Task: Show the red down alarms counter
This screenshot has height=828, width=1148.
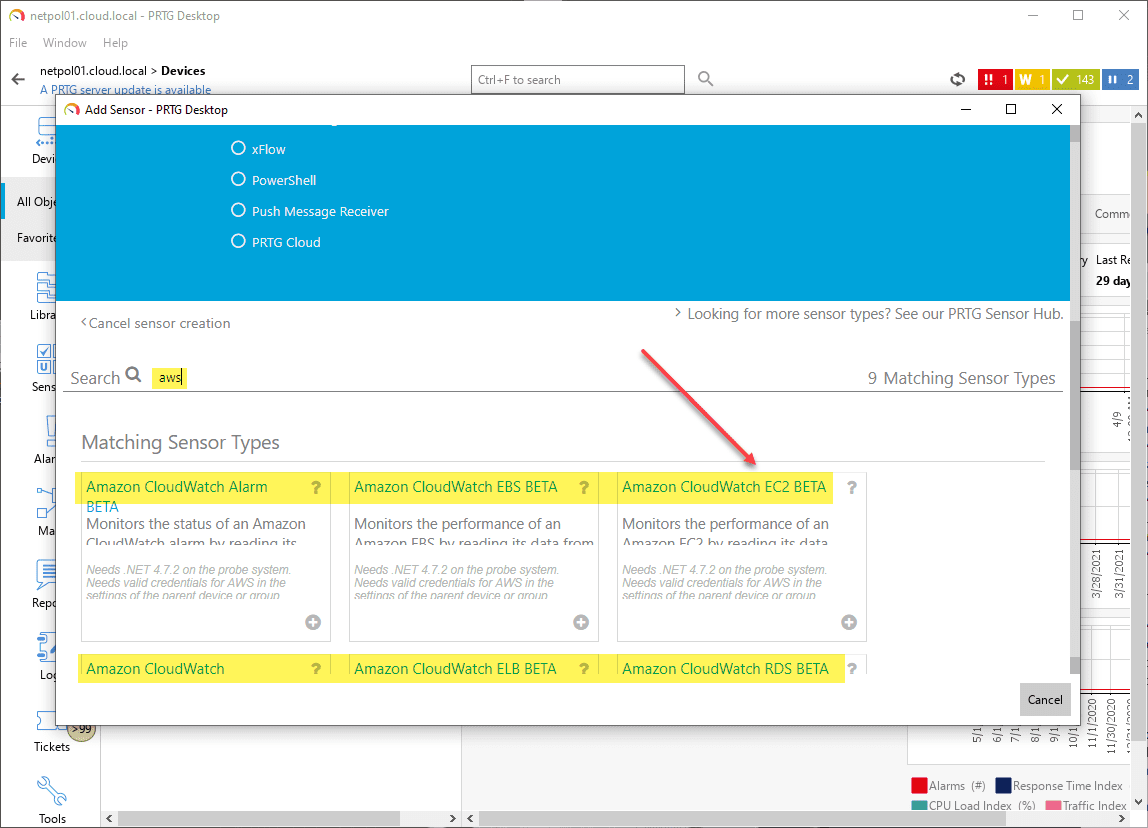Action: click(994, 79)
